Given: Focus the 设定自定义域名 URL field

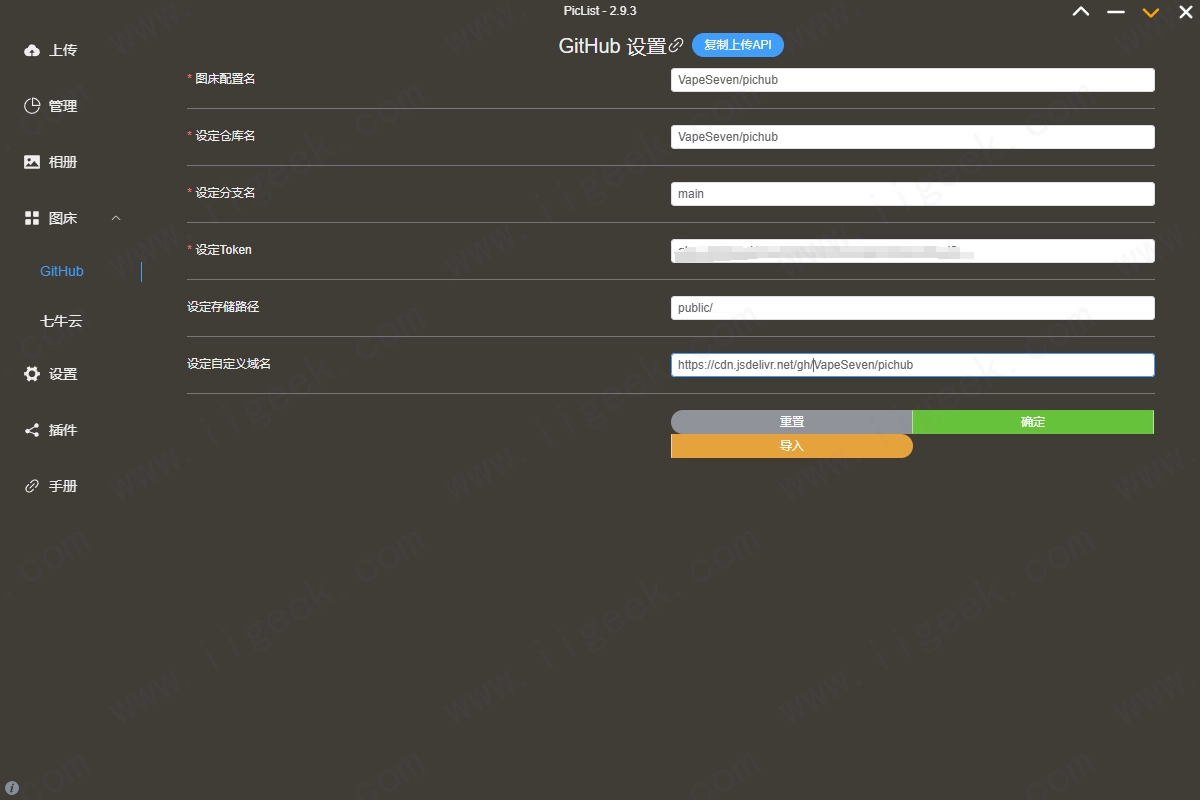Looking at the screenshot, I should coord(913,365).
